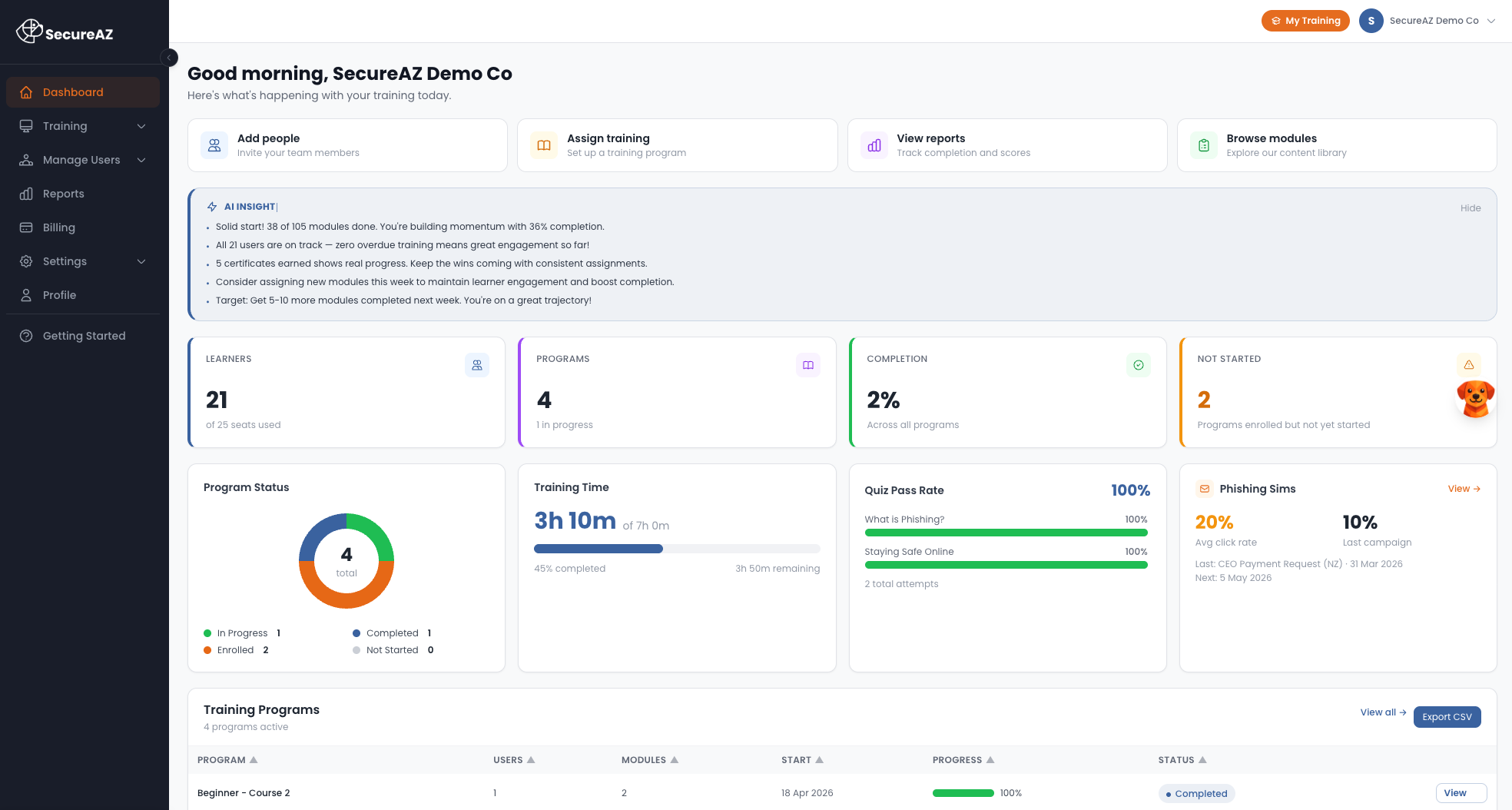
Task: Click the Completion card checkmark icon
Action: click(x=1139, y=365)
